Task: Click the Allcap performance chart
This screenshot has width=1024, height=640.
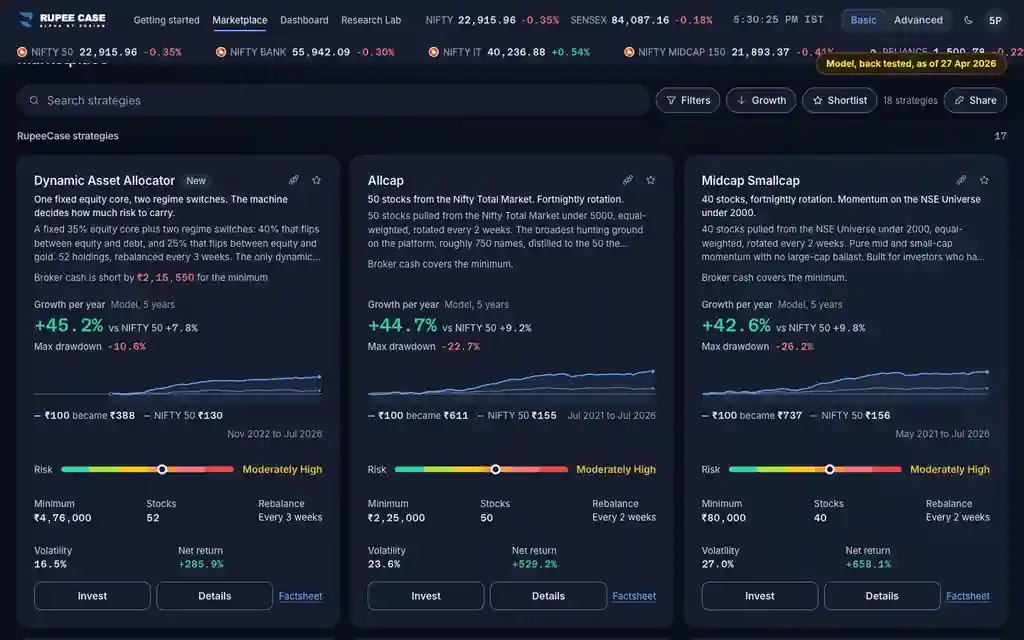Action: pyautogui.click(x=511, y=382)
